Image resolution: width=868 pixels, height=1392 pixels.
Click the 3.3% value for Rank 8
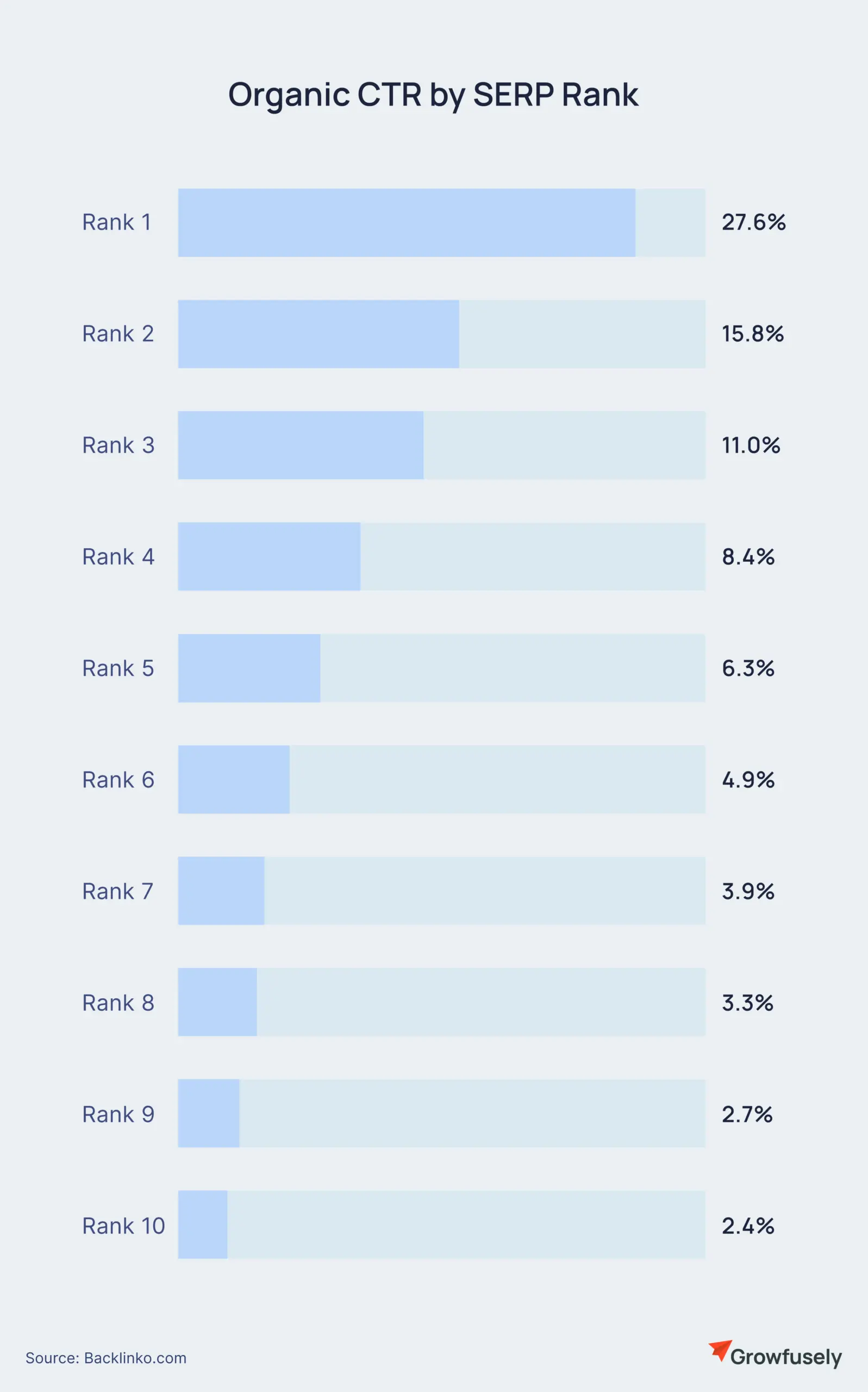click(747, 1003)
